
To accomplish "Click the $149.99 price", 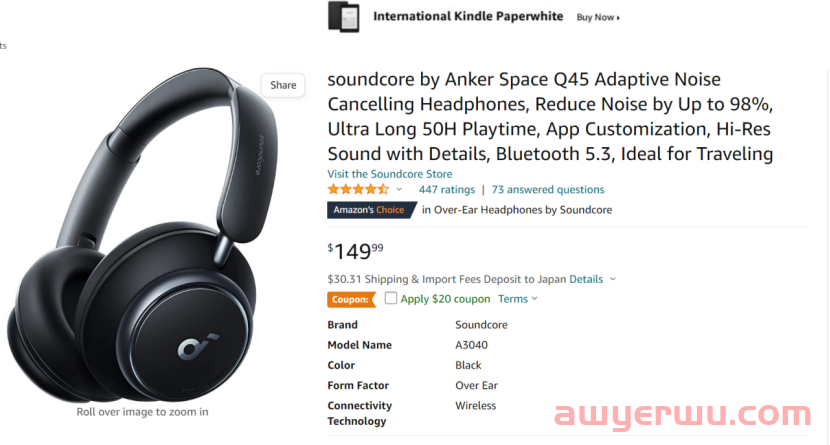I will [x=355, y=251].
